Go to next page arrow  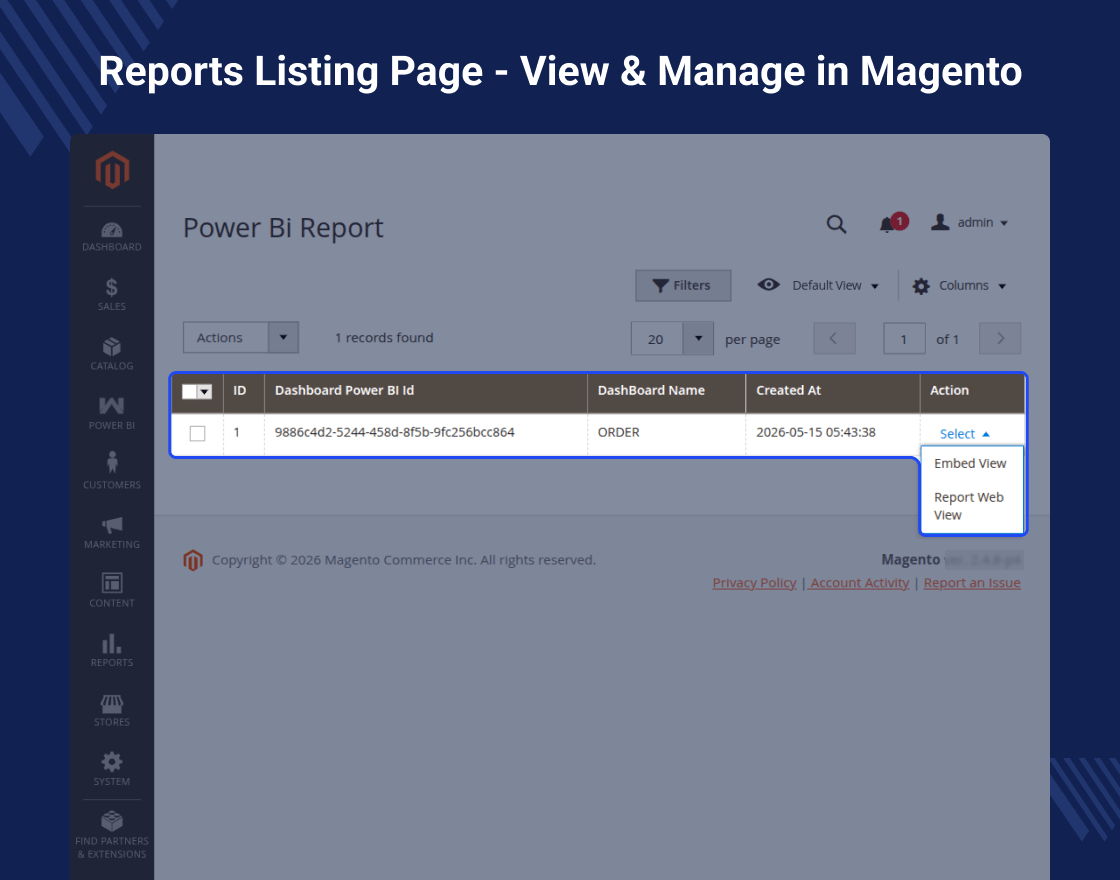(1000, 339)
